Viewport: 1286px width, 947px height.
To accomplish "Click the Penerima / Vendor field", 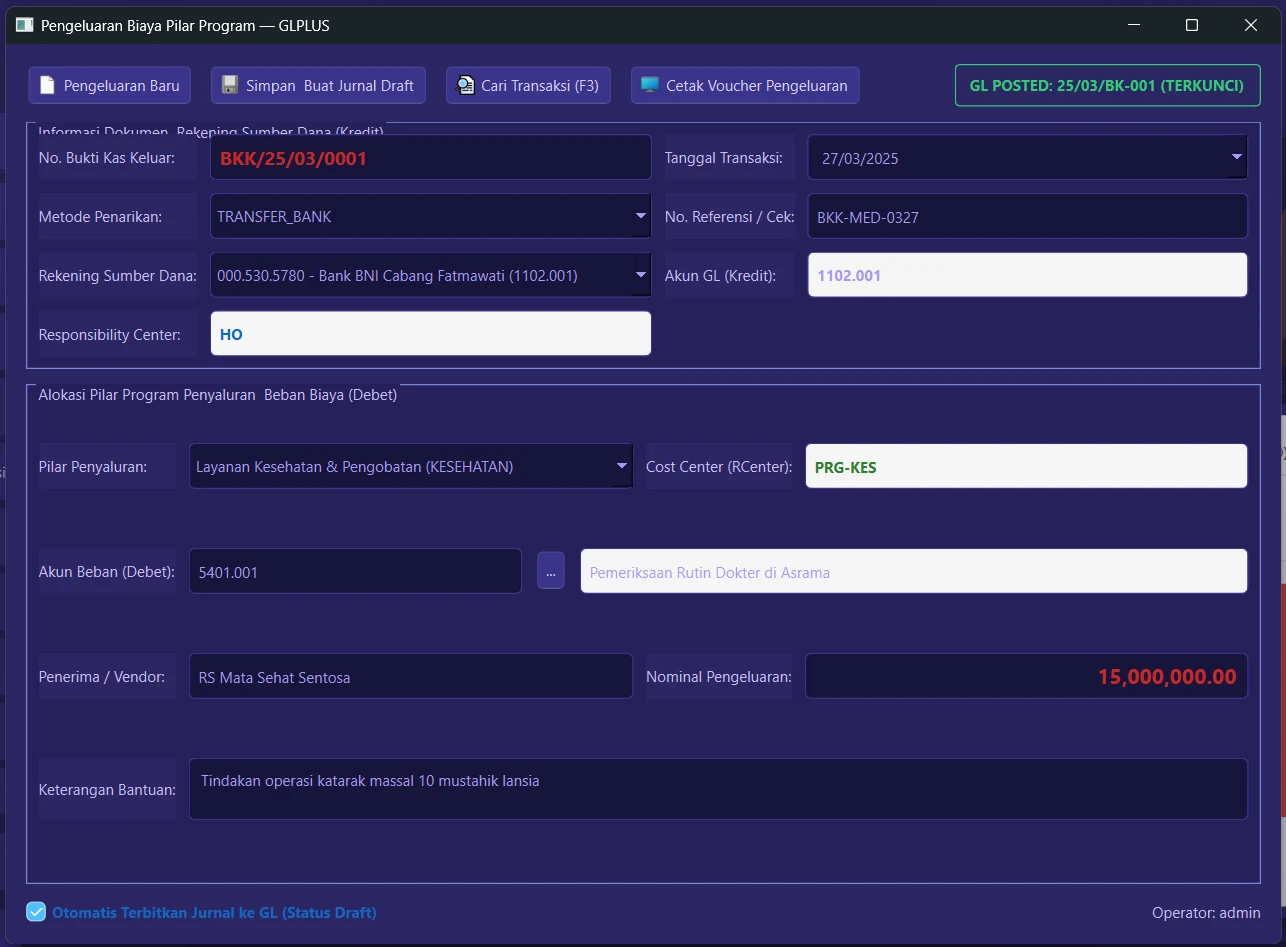I will click(x=411, y=676).
